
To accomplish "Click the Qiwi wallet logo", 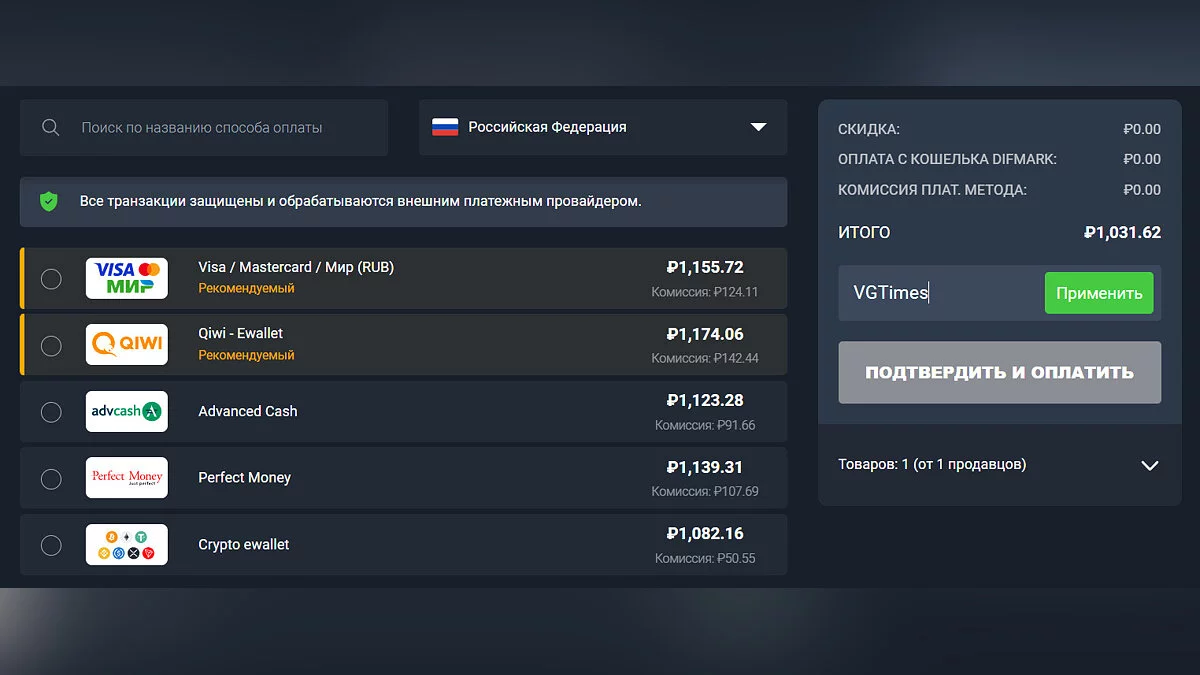I will [x=127, y=345].
